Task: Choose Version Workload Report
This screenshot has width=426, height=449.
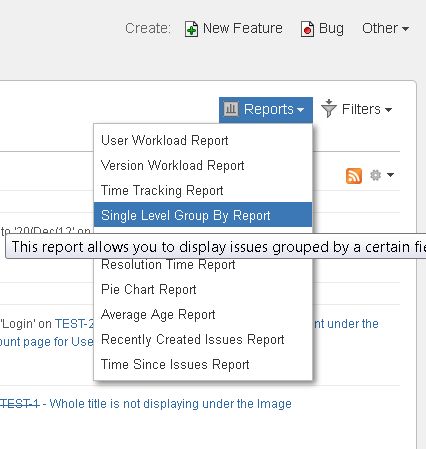Action: [203, 165]
